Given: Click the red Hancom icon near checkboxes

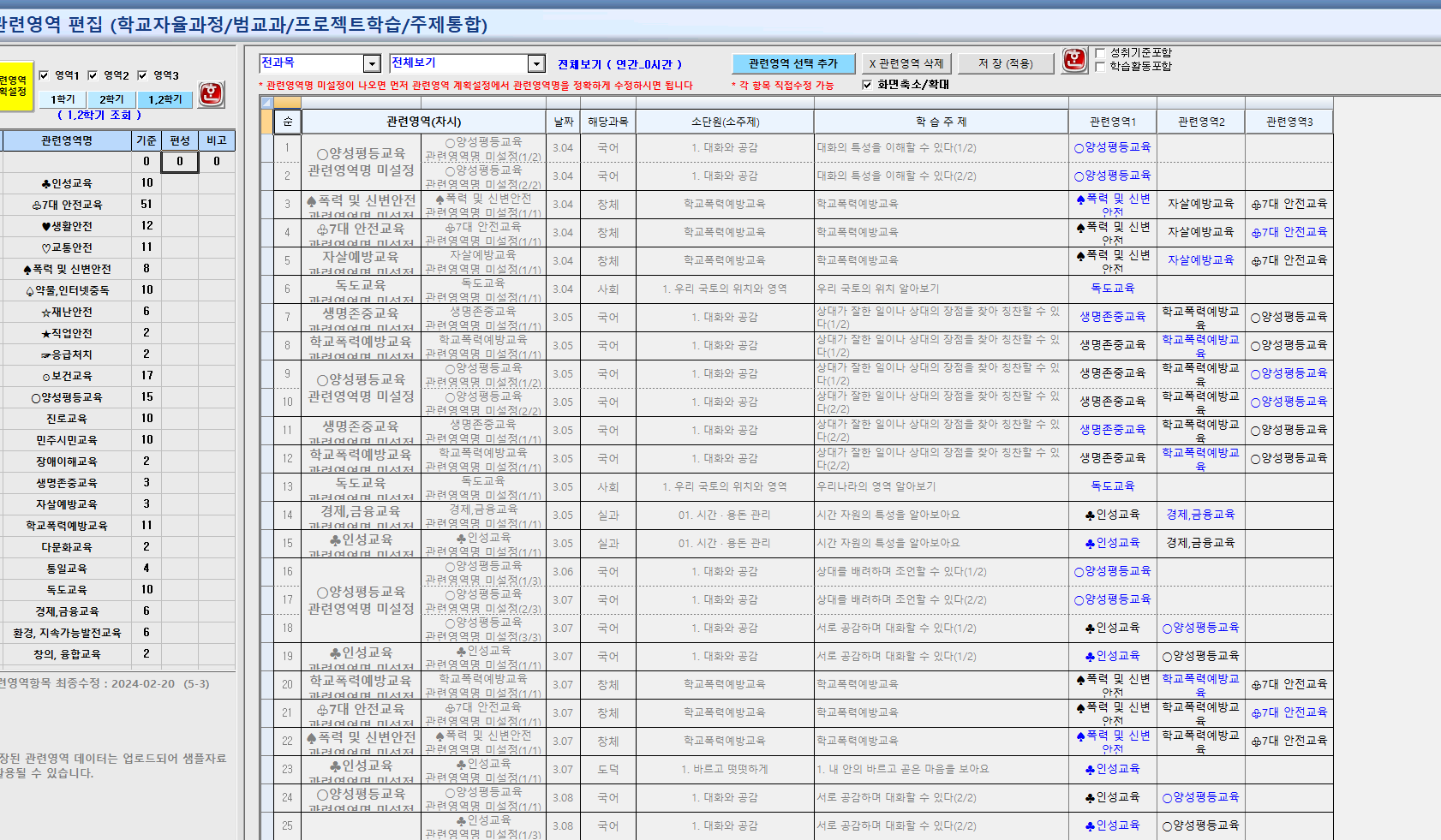Looking at the screenshot, I should point(1074,60).
